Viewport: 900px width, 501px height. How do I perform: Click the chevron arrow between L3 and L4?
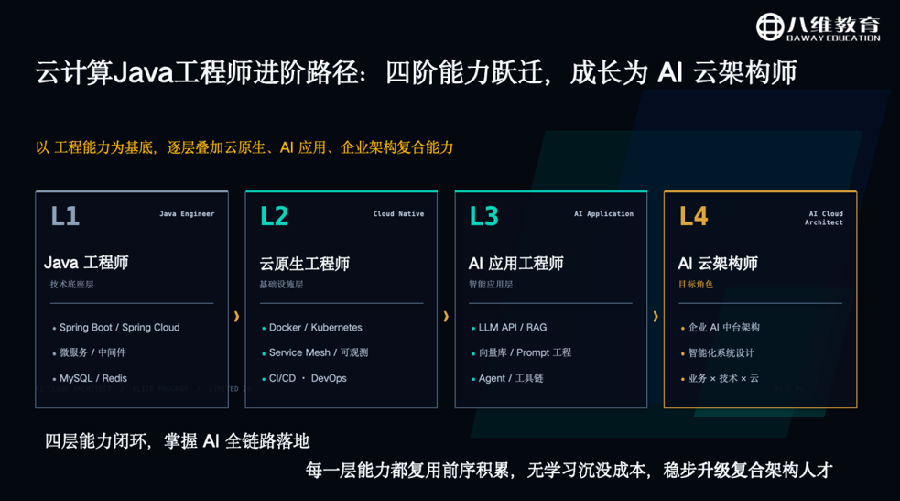click(x=655, y=316)
